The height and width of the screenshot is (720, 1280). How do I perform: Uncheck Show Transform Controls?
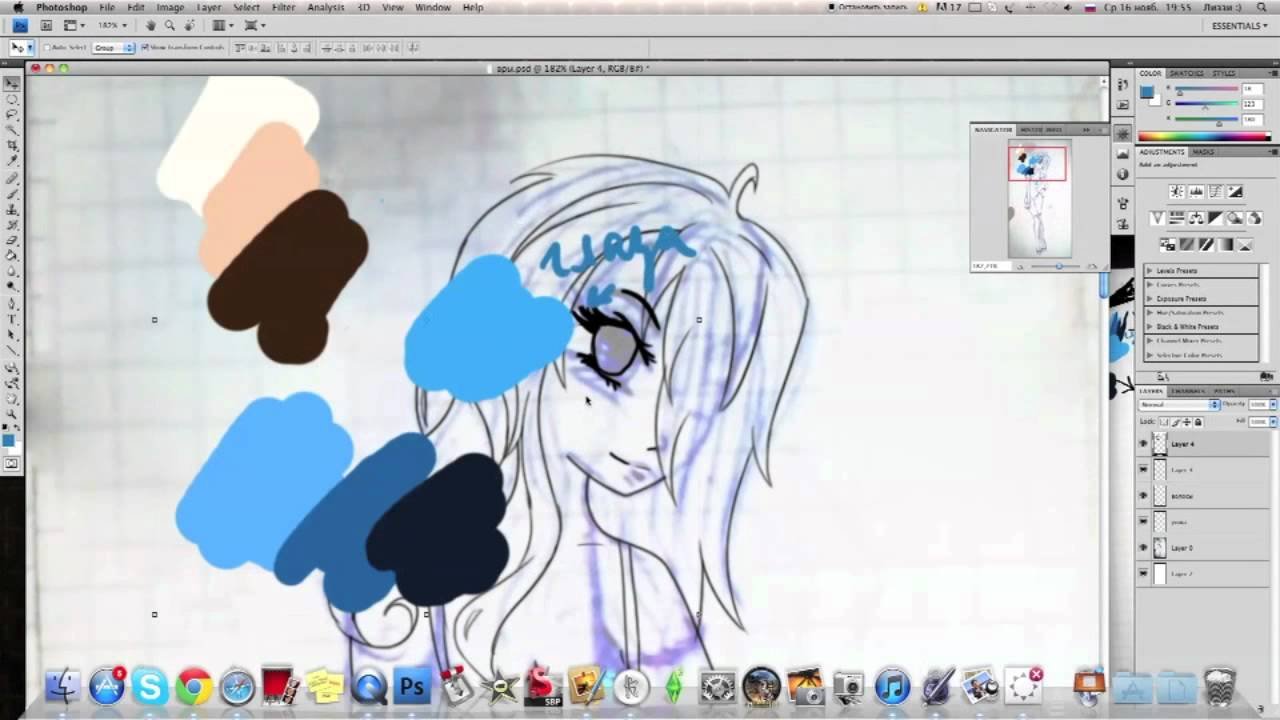[x=145, y=48]
